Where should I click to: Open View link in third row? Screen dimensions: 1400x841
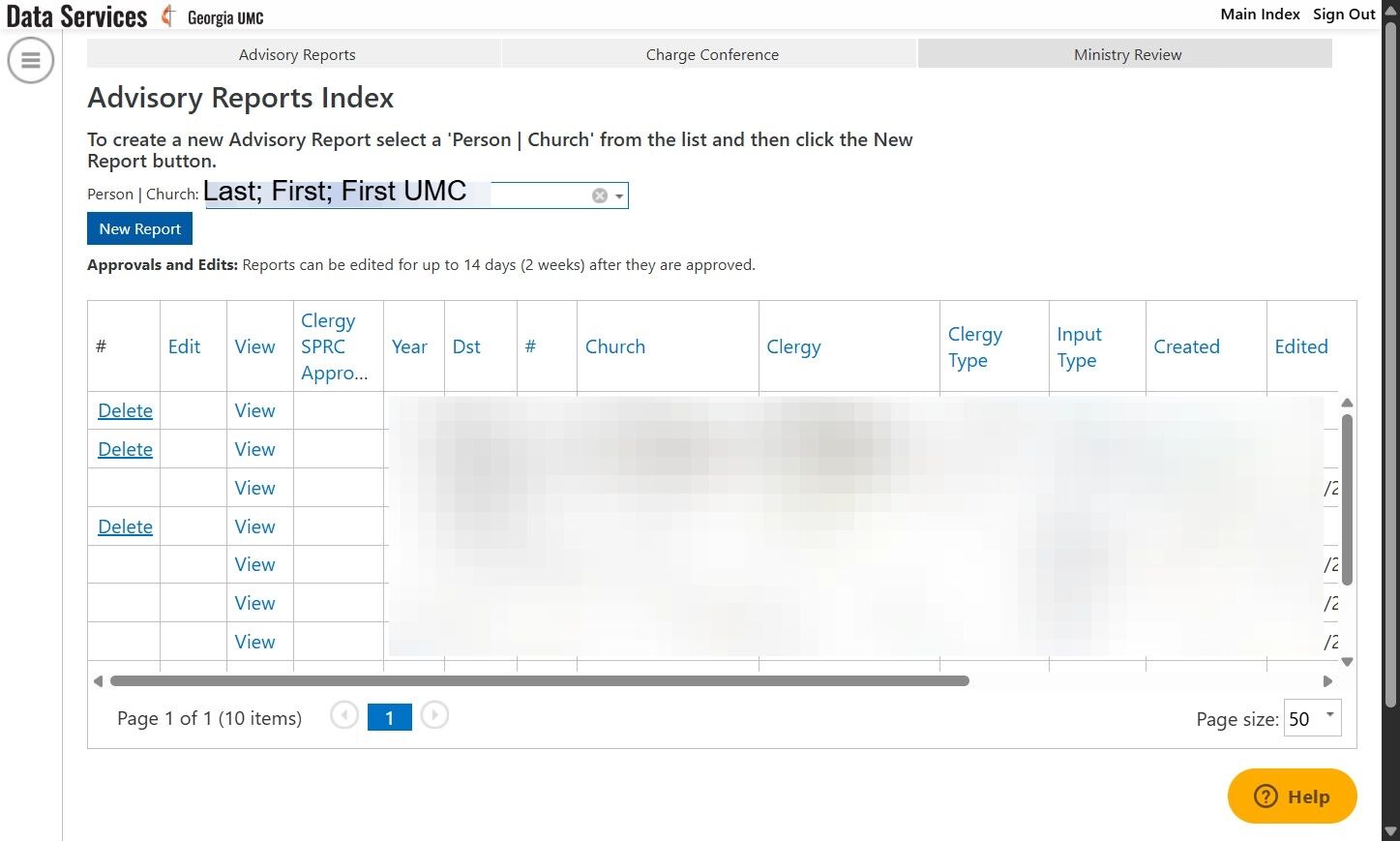254,488
